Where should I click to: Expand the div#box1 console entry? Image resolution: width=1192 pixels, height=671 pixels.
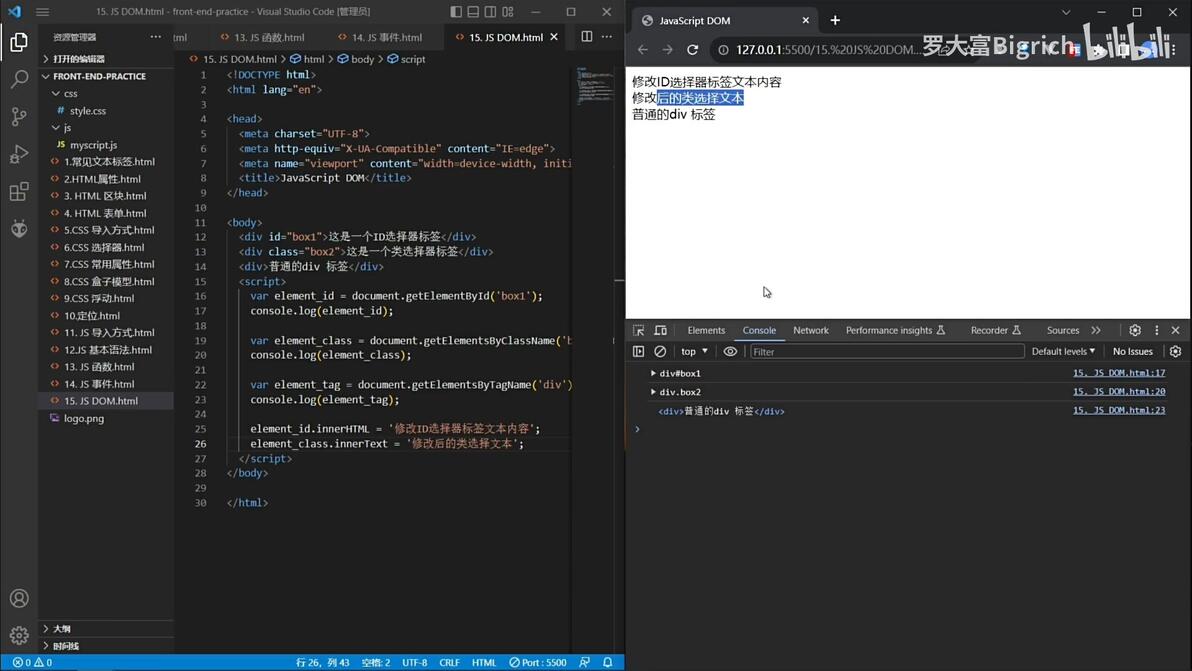click(653, 374)
